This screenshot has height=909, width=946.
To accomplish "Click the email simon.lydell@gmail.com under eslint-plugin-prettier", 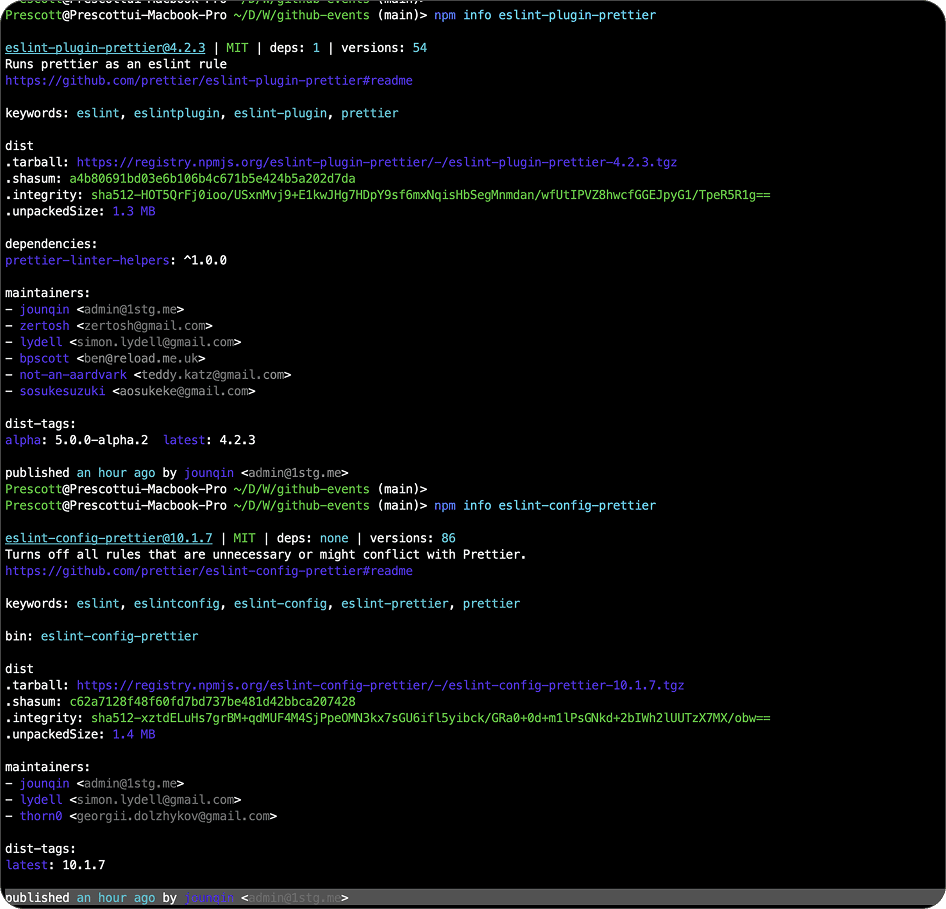I will (155, 342).
